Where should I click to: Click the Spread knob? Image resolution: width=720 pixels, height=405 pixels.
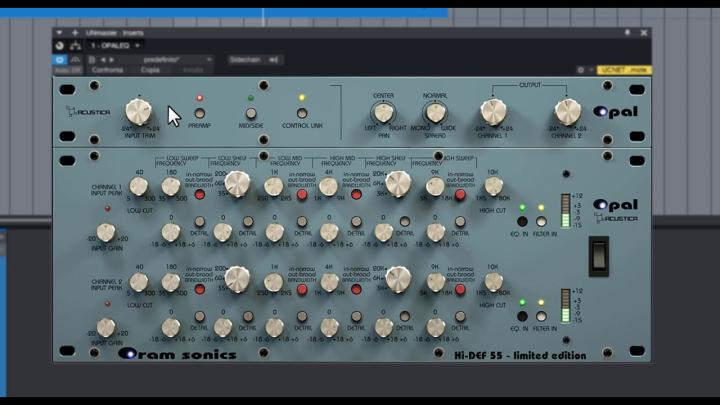(434, 112)
